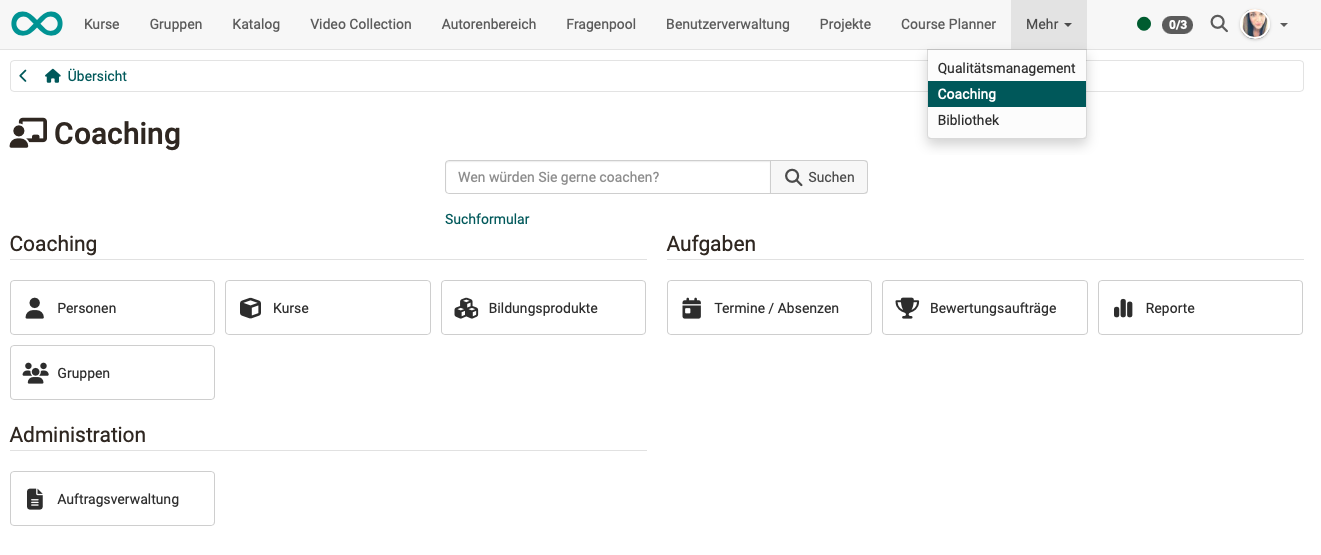The image size is (1321, 555).
Task: Collapse the Mehr dropdown menu
Action: [1048, 24]
